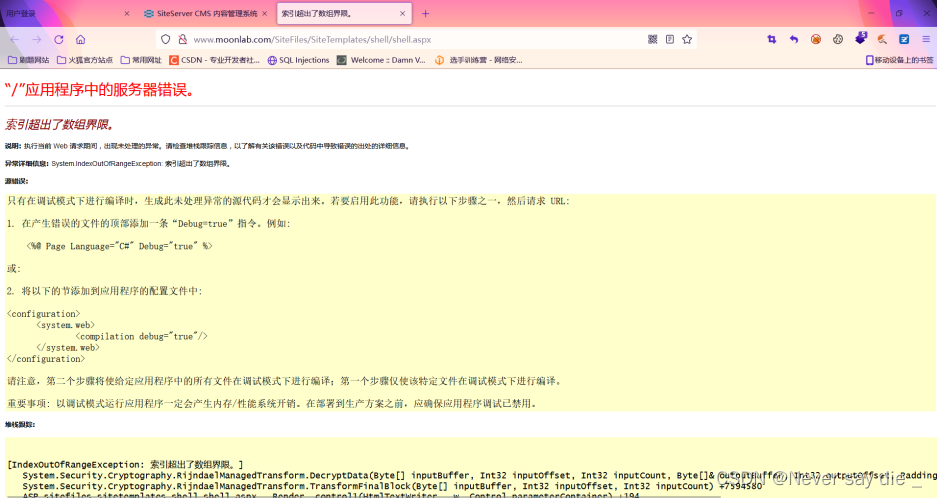
Task: Open the 选手训练营 网络安 bookmark
Action: point(479,60)
